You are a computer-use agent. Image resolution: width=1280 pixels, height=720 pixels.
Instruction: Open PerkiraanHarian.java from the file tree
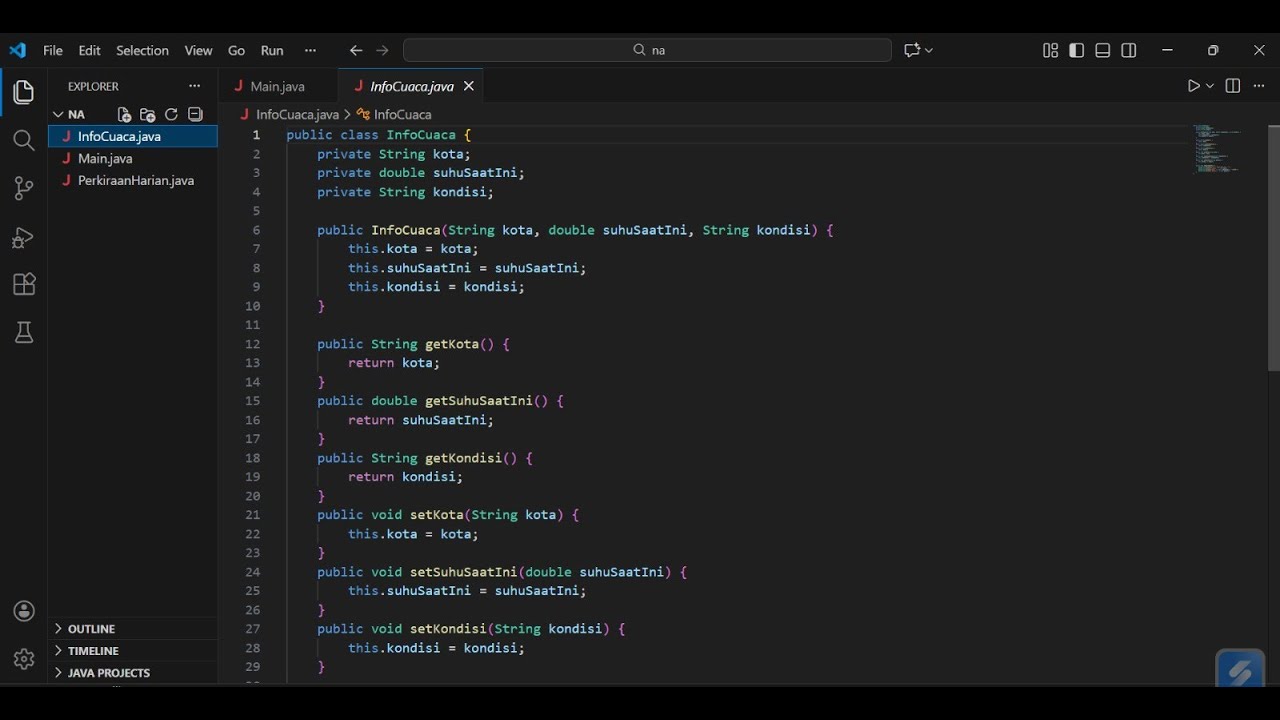click(x=133, y=180)
